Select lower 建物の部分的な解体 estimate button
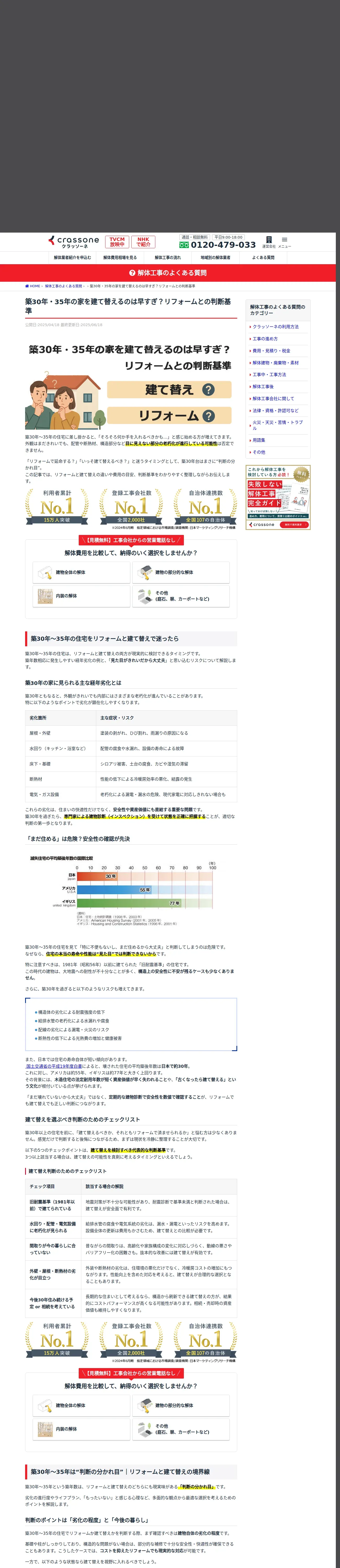Viewport: 340px width, 1568px height. click(x=181, y=1405)
